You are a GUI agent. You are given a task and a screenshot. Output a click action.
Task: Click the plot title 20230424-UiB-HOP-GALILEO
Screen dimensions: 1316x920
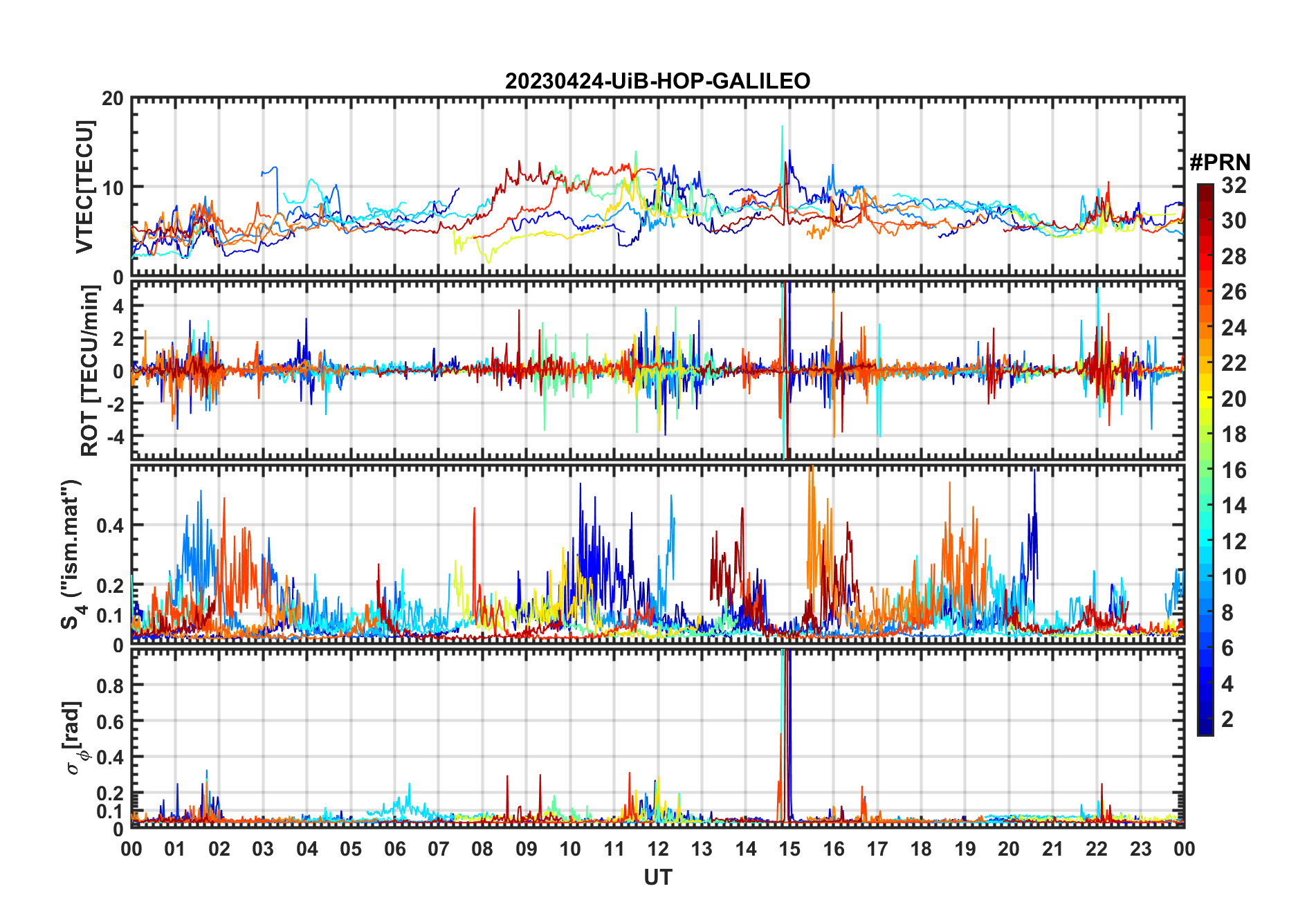coord(657,82)
